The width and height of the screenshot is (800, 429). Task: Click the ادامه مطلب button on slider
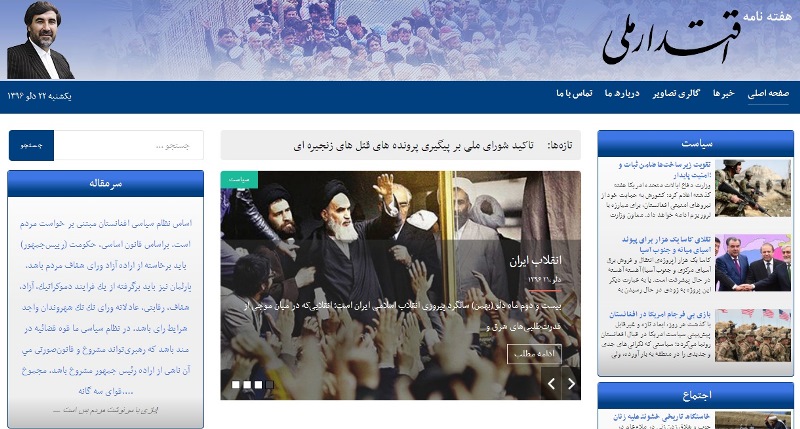[x=534, y=354]
